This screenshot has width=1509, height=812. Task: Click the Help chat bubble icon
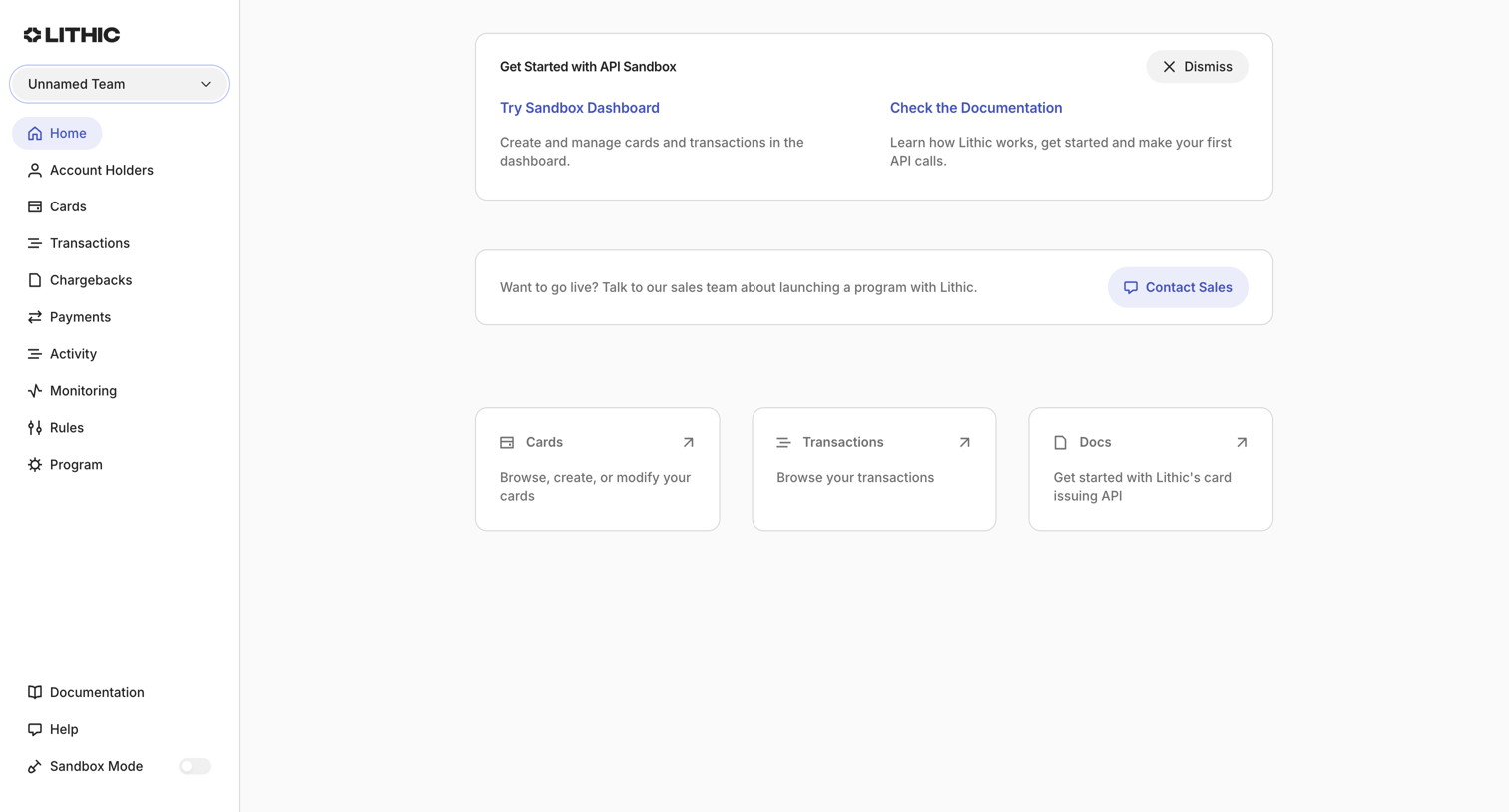tap(35, 729)
